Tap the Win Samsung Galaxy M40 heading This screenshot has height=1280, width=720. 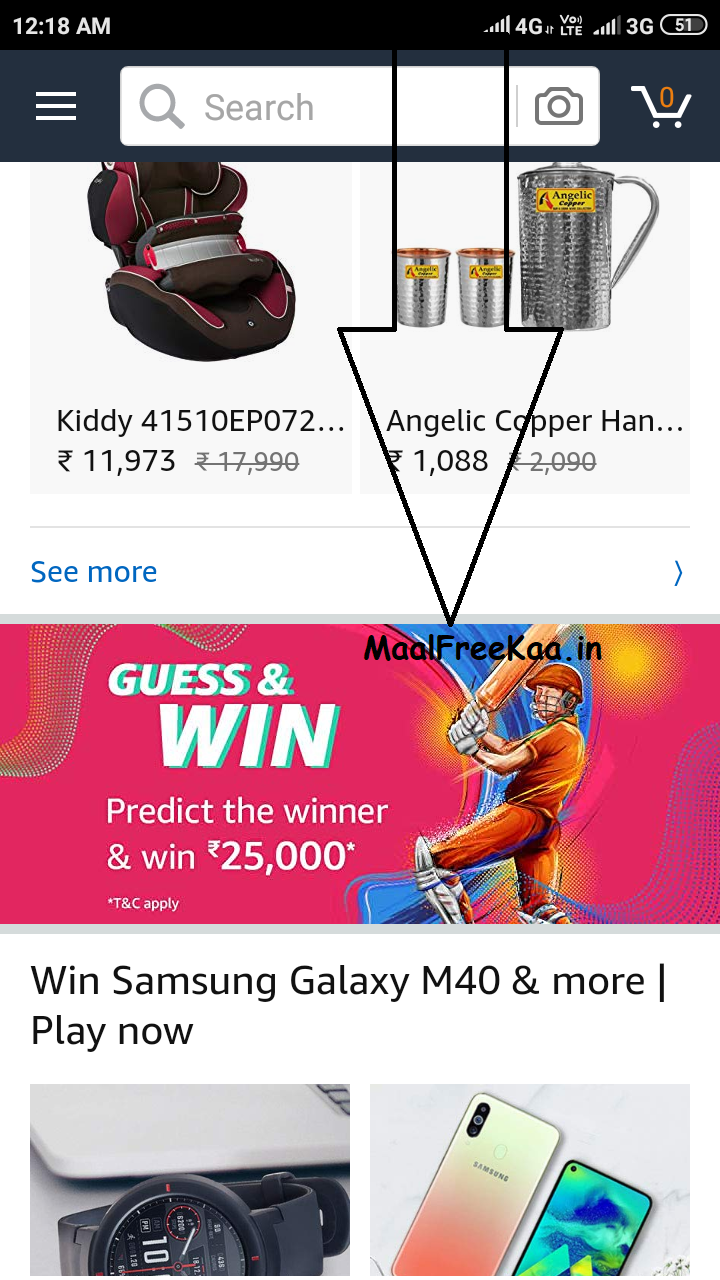point(349,1005)
